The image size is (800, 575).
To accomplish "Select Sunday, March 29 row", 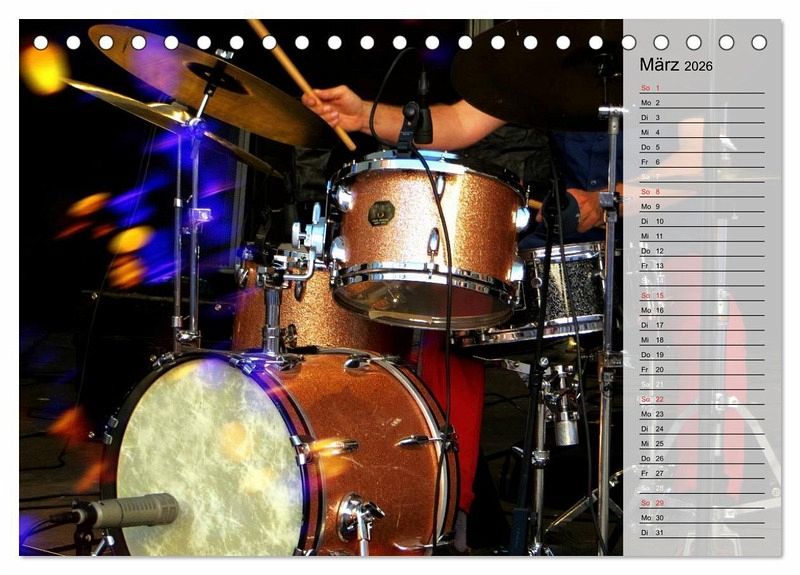I will [700, 503].
